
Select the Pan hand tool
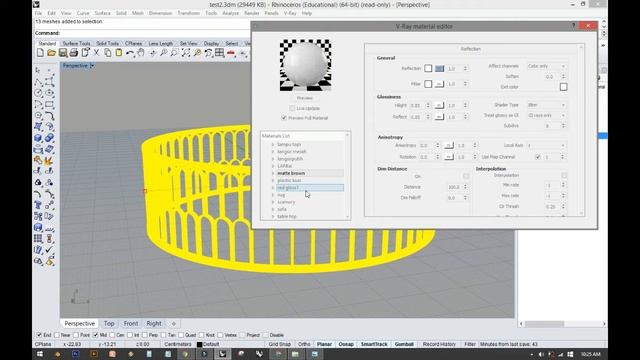[x=141, y=53]
